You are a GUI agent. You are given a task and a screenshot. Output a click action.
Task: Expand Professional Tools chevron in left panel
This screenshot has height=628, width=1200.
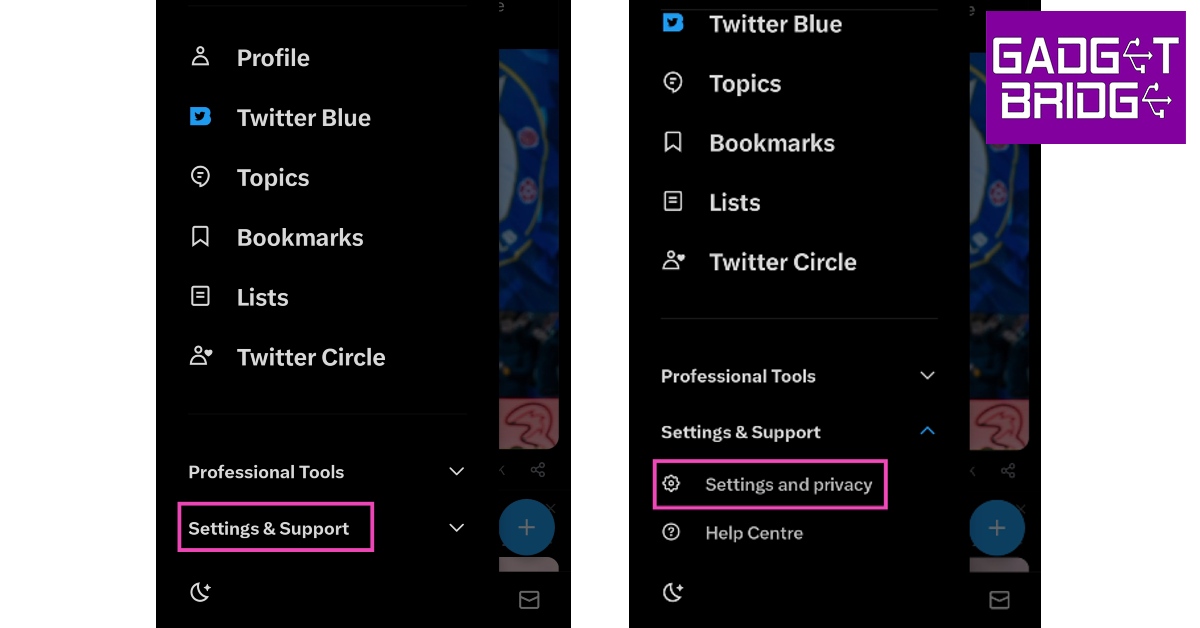pos(457,472)
